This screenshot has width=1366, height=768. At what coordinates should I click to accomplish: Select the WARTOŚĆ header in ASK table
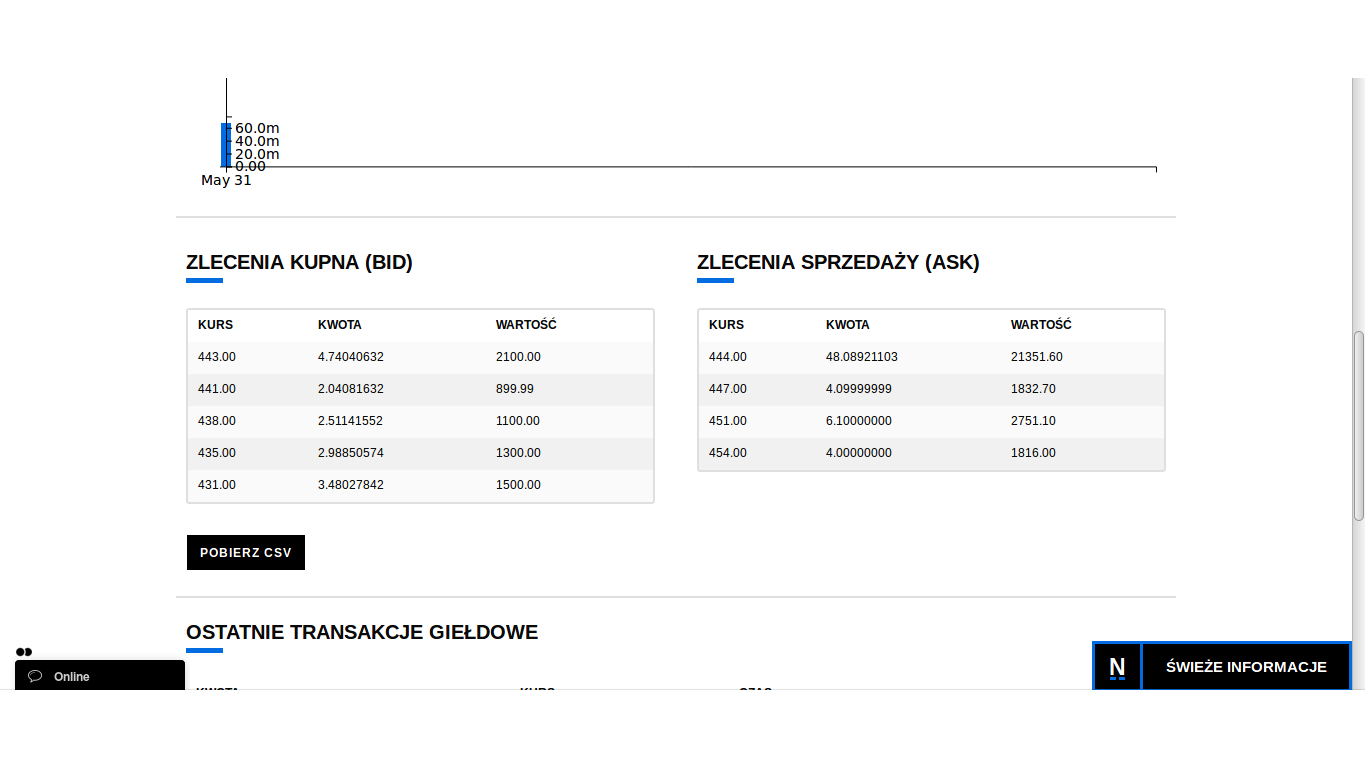pos(1041,325)
